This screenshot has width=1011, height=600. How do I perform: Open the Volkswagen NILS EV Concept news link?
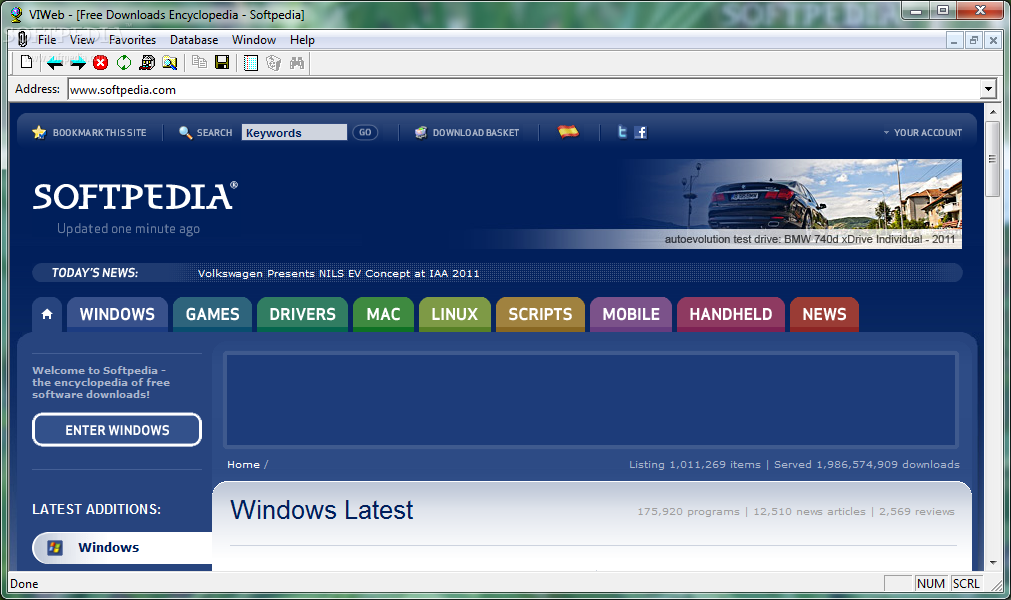point(339,273)
